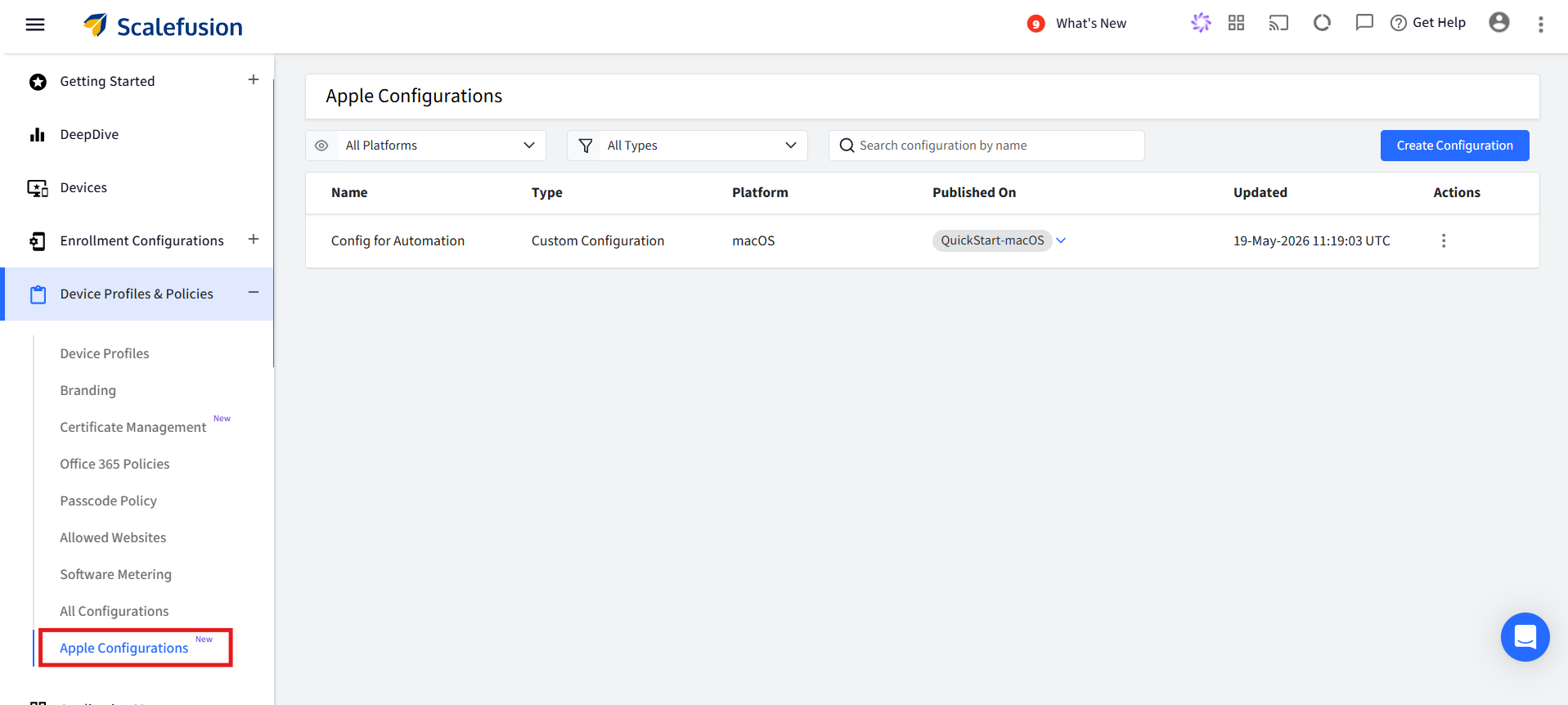Click the 19-May-2026 updated timestamp
This screenshot has width=1568, height=705.
[x=1312, y=240]
